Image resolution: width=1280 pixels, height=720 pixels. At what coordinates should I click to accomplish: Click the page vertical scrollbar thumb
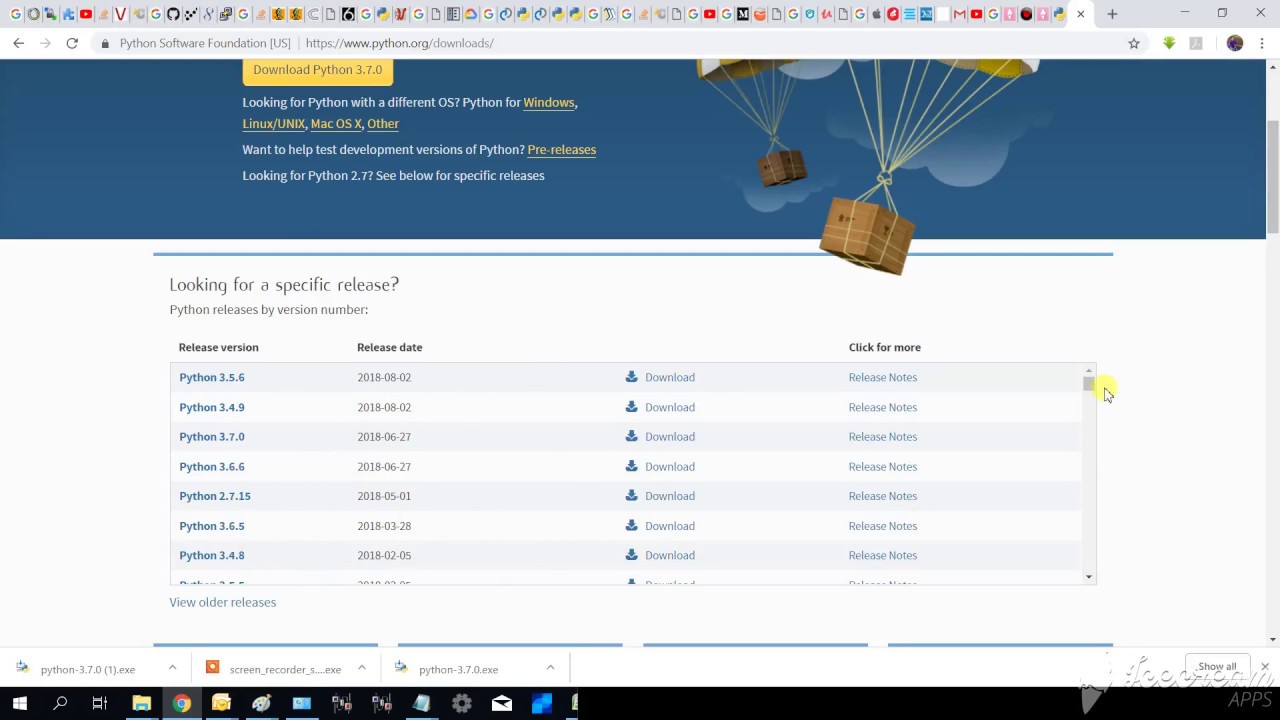(x=1273, y=176)
